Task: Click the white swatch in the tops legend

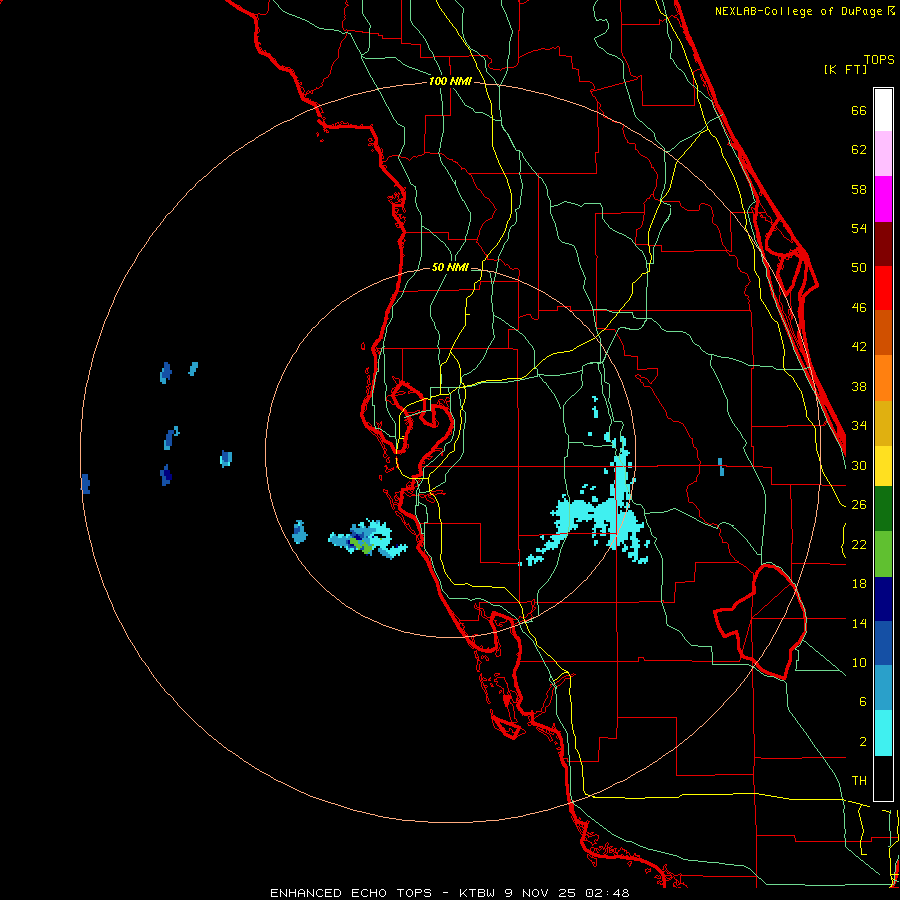Action: [883, 110]
